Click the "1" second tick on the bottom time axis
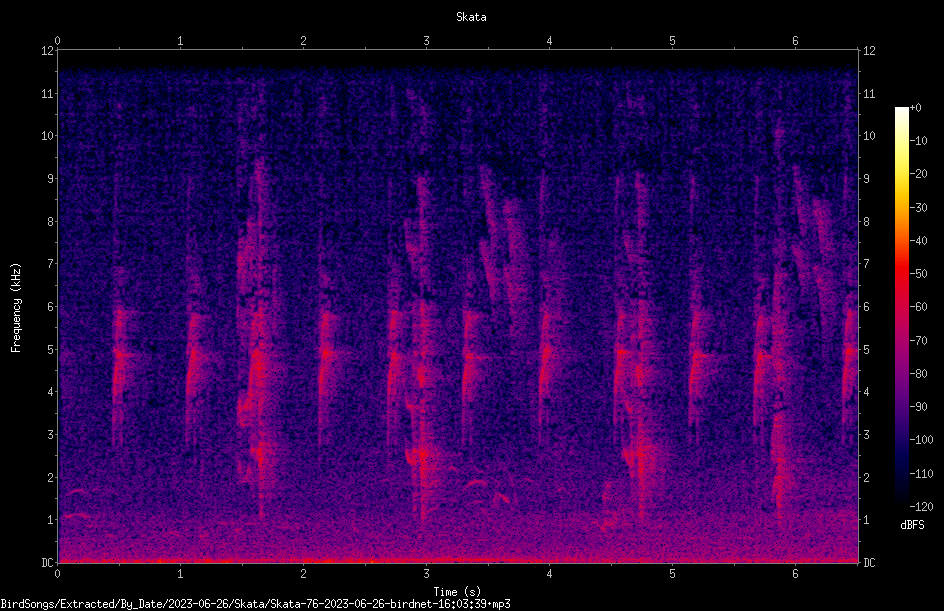This screenshot has height=611, width=944. click(180, 574)
